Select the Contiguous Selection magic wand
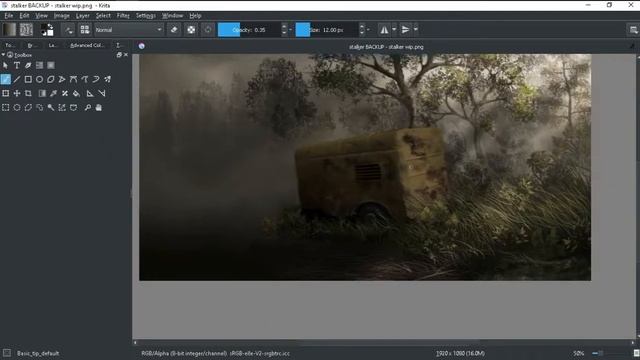Image resolution: width=640 pixels, height=360 pixels. [x=51, y=108]
